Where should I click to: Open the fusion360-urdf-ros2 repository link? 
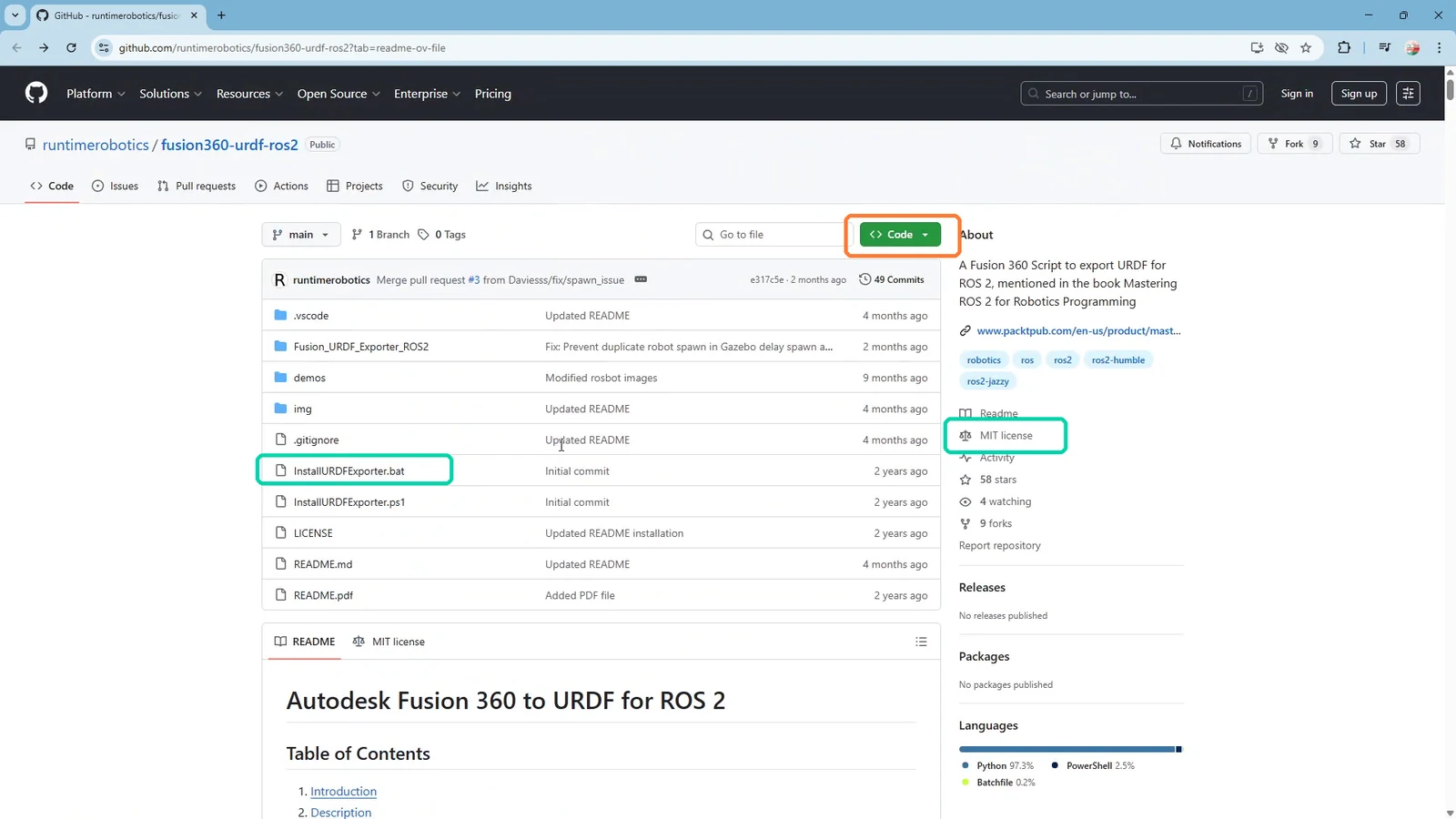(229, 145)
